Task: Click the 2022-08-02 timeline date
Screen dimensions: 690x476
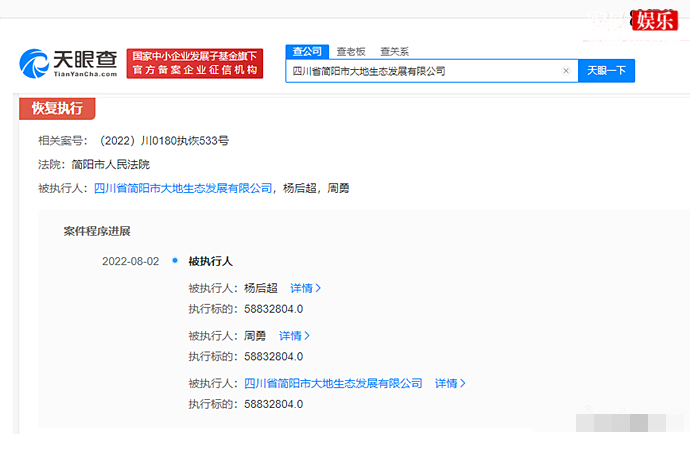Action: click(x=131, y=261)
